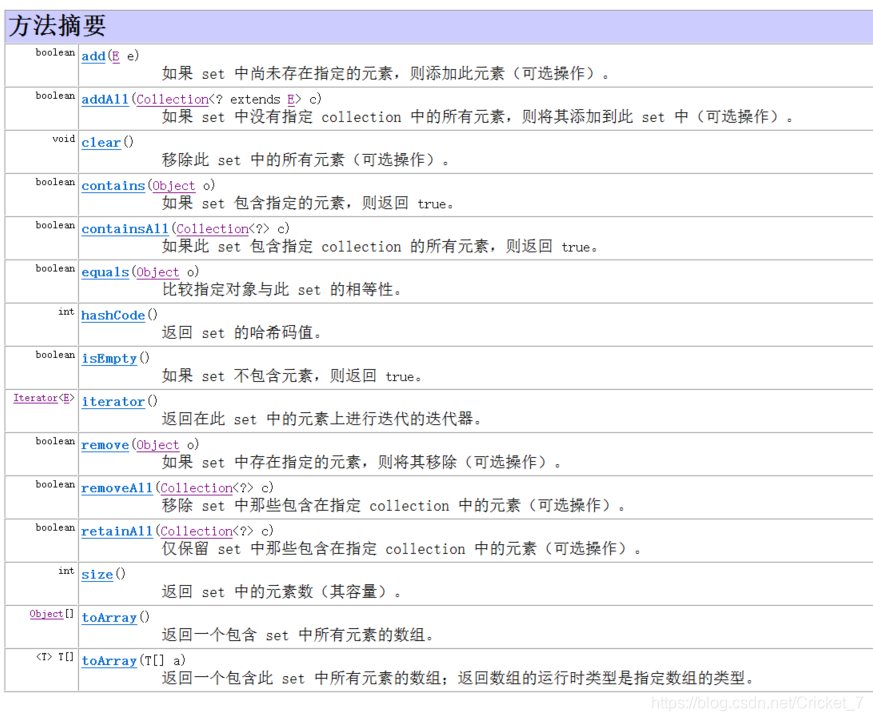Viewport: 873px width, 721px height.
Task: Open Object[] return type link
Action: pyautogui.click(x=46, y=614)
